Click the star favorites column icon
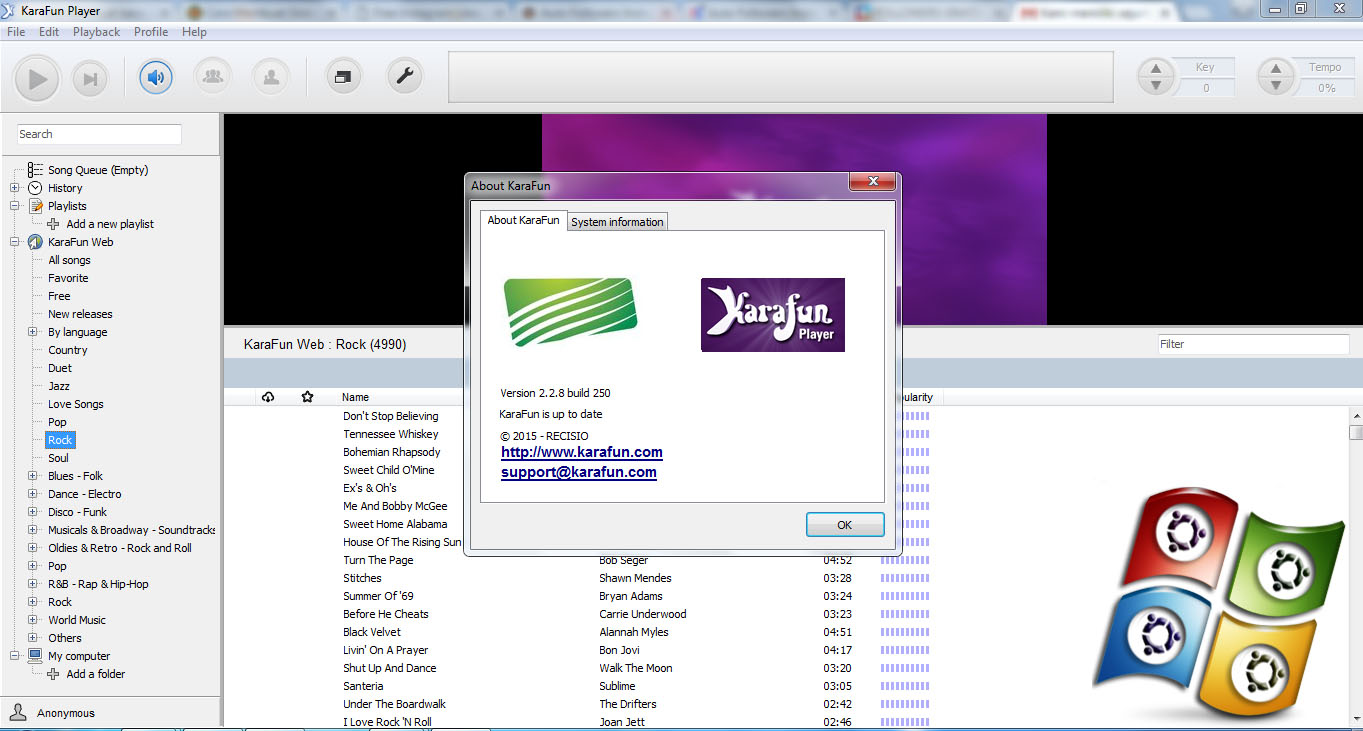 pyautogui.click(x=308, y=397)
